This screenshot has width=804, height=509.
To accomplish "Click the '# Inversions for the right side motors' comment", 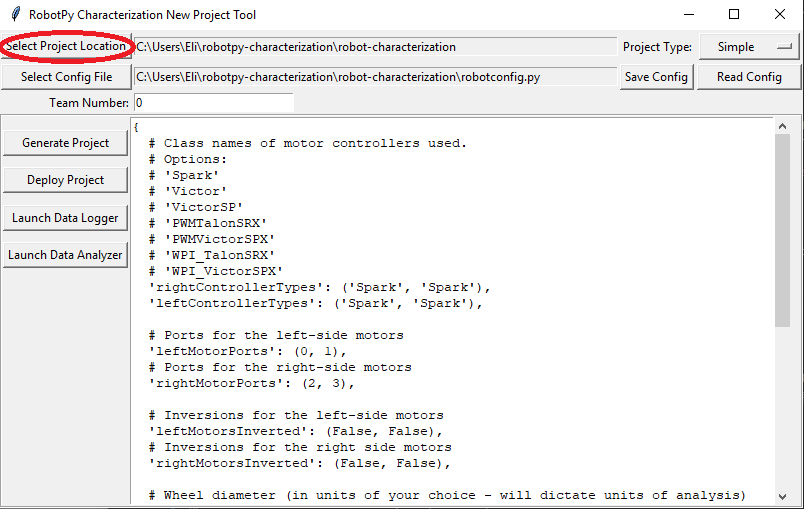I will [x=300, y=447].
